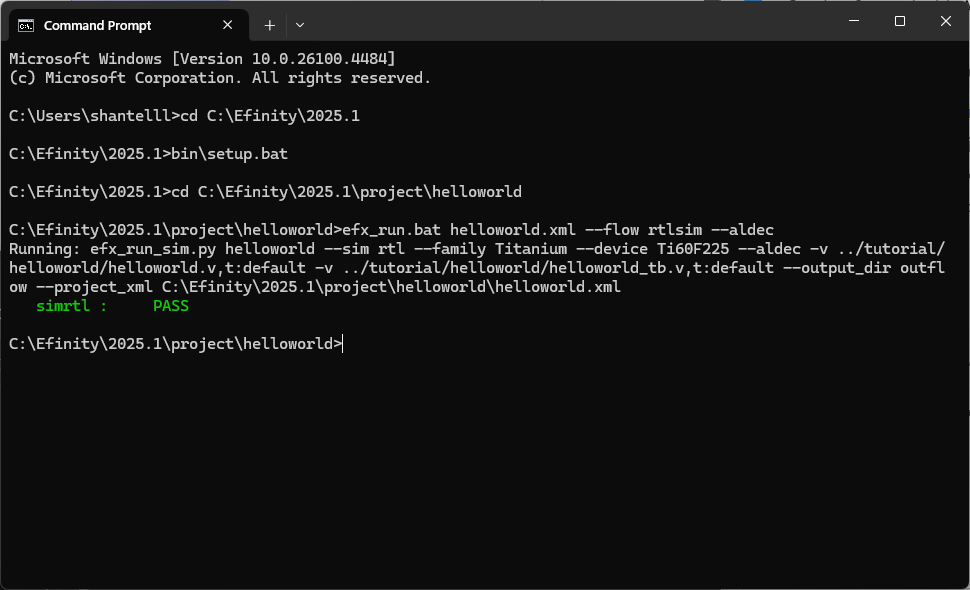Maximize the terminal window
This screenshot has width=970, height=590.
point(900,21)
